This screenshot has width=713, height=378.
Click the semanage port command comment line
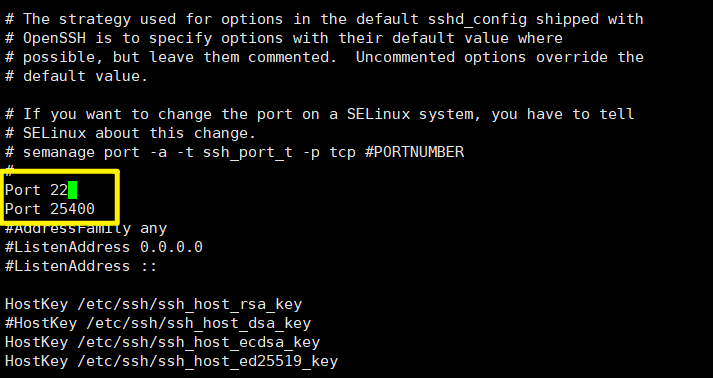pyautogui.click(x=234, y=152)
